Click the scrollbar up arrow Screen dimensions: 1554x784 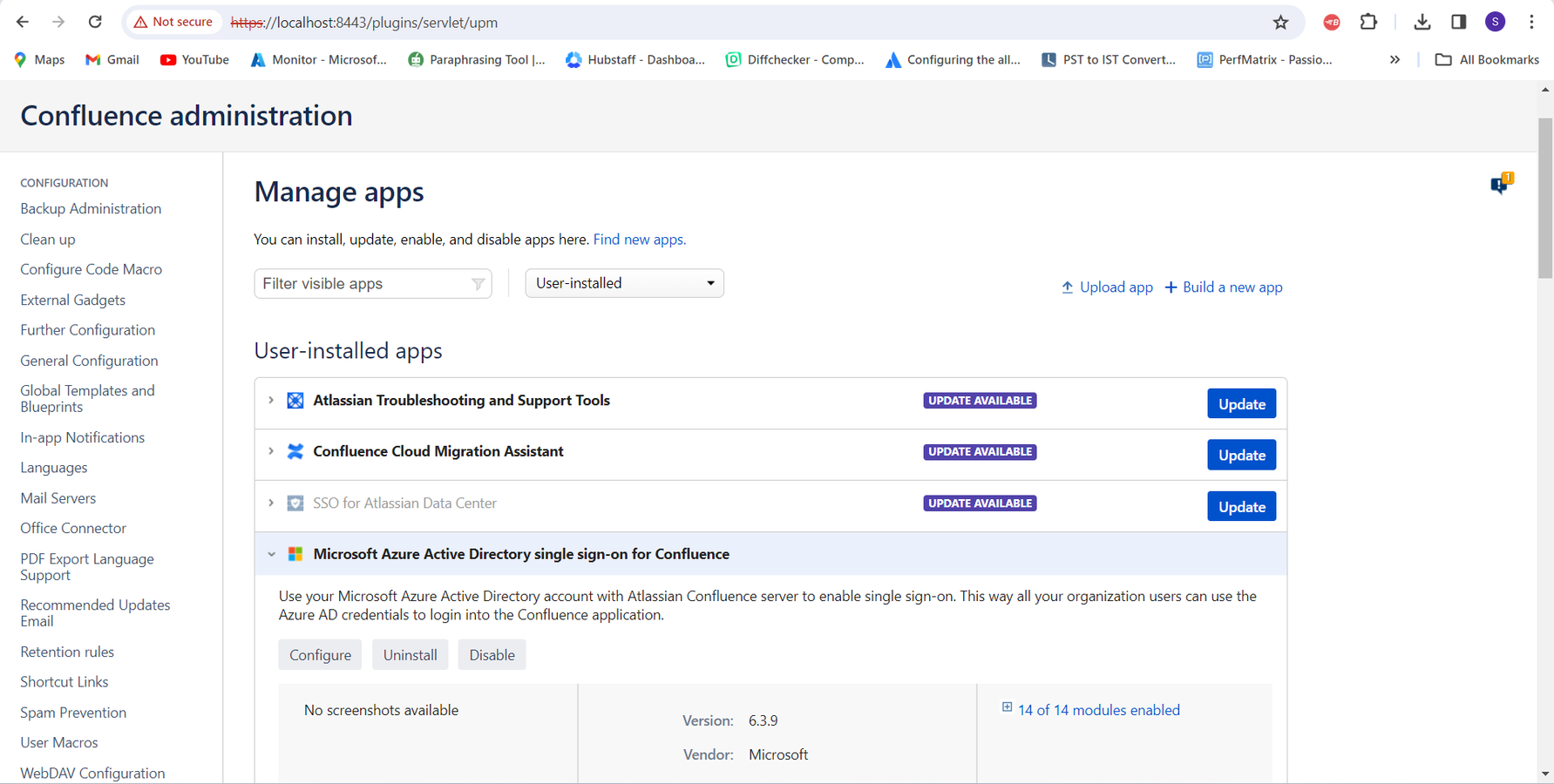click(1545, 90)
